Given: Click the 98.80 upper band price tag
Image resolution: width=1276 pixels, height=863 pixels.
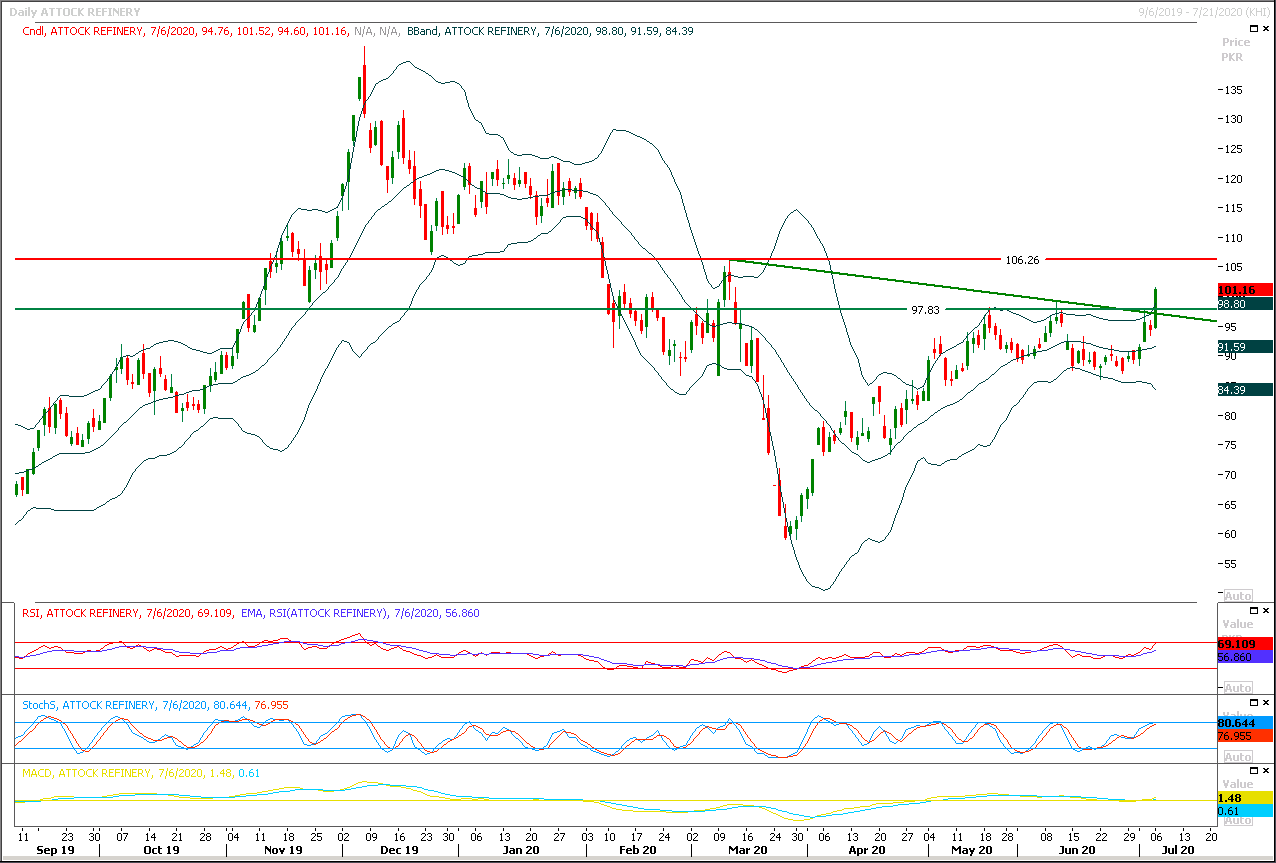Looking at the screenshot, I should tap(1245, 303).
